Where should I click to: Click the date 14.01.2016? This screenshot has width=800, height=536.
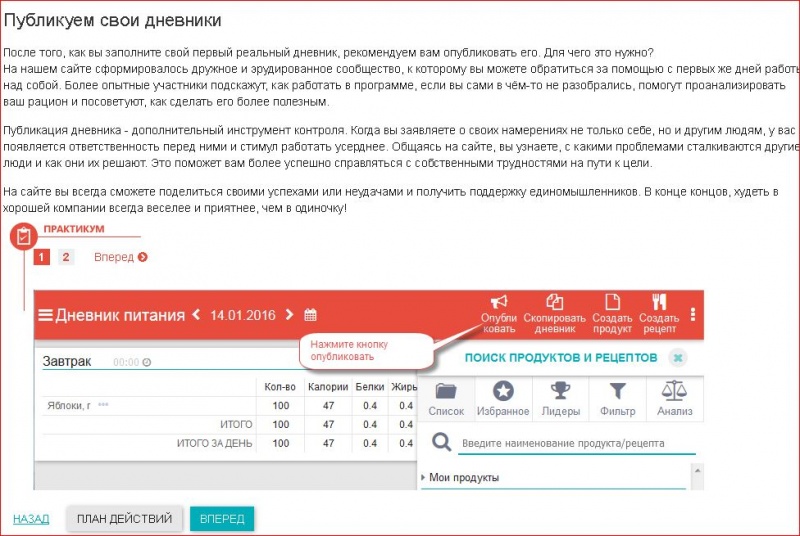click(x=243, y=315)
